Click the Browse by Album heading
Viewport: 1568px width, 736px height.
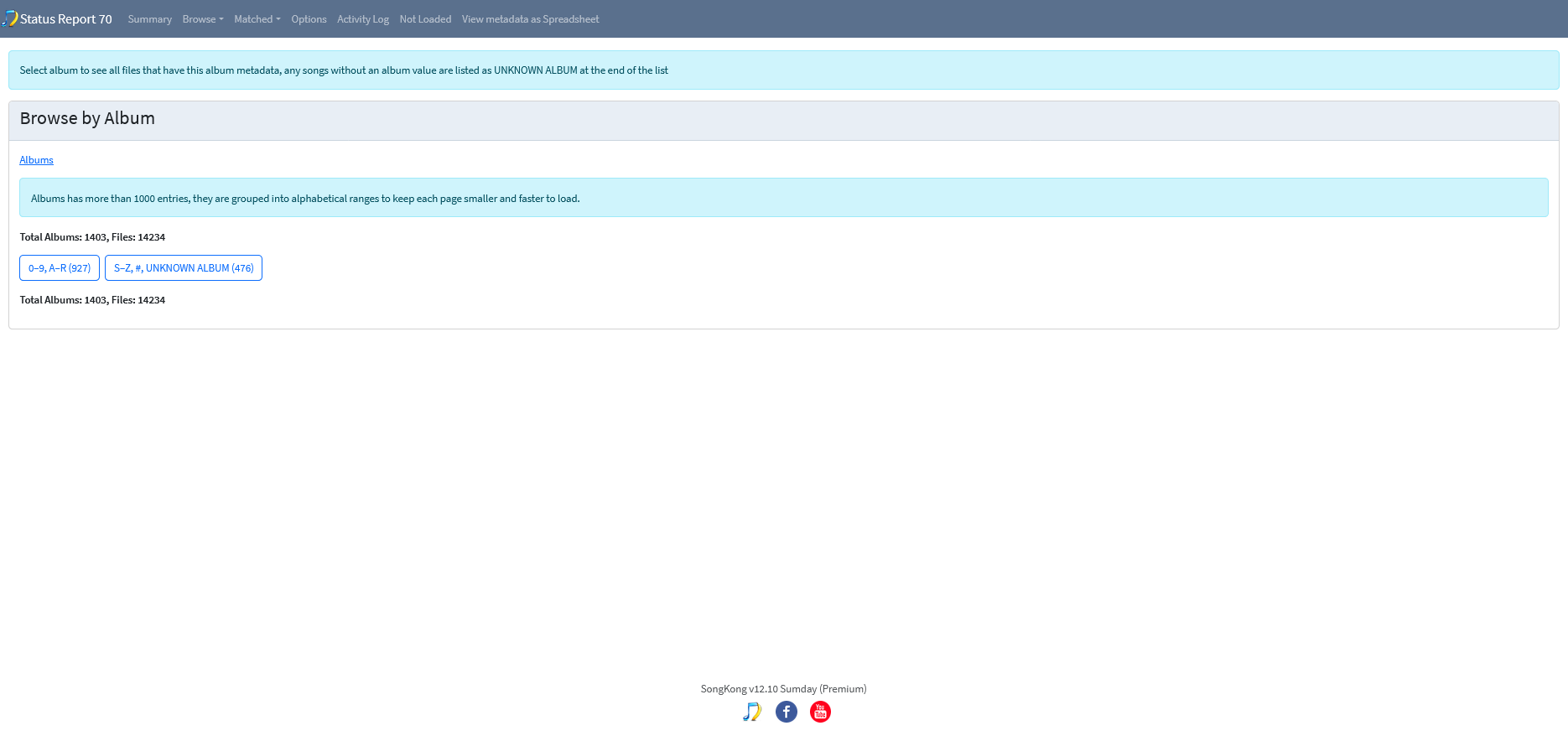click(x=87, y=118)
